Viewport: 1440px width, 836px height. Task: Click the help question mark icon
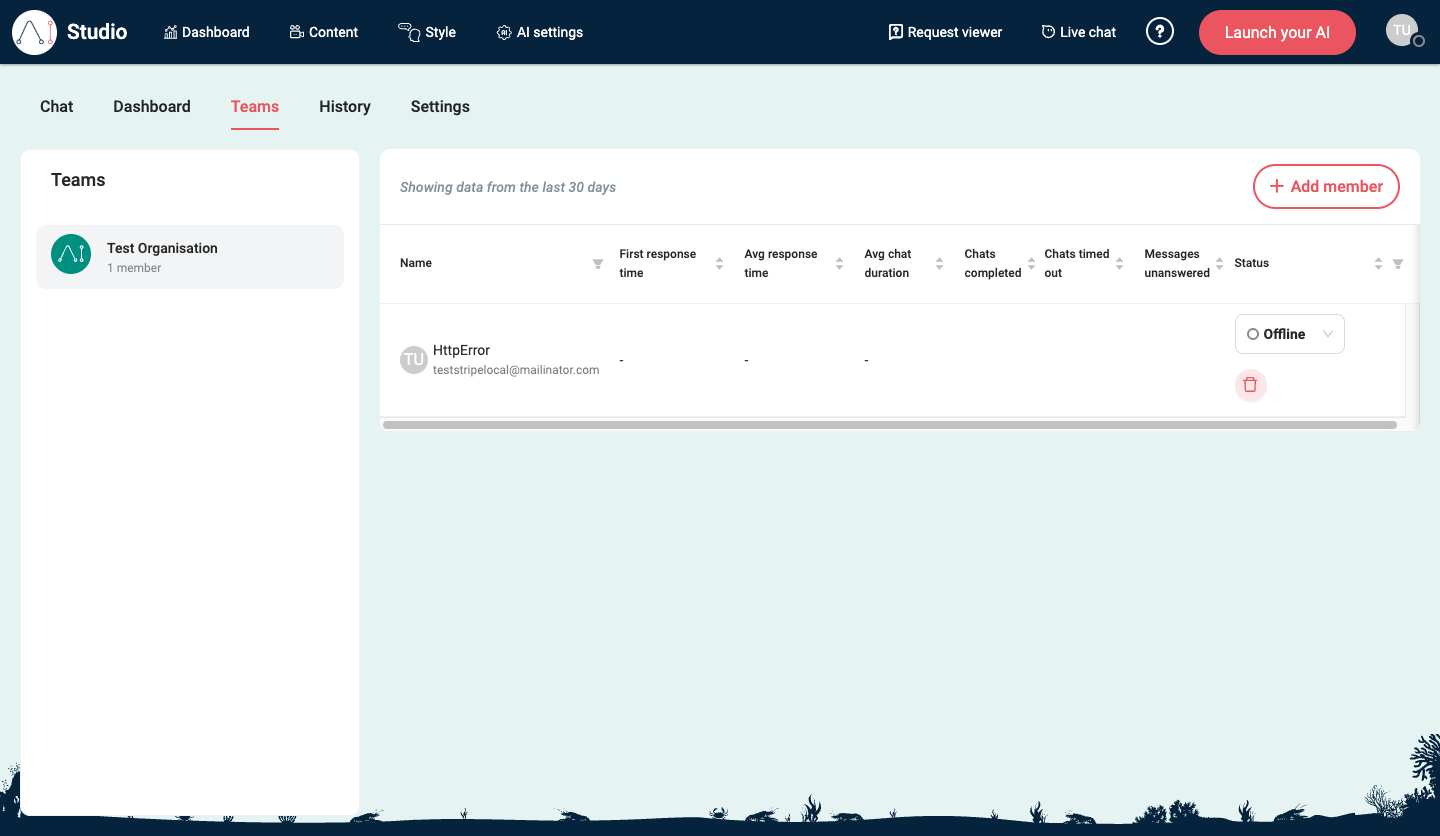pos(1160,31)
